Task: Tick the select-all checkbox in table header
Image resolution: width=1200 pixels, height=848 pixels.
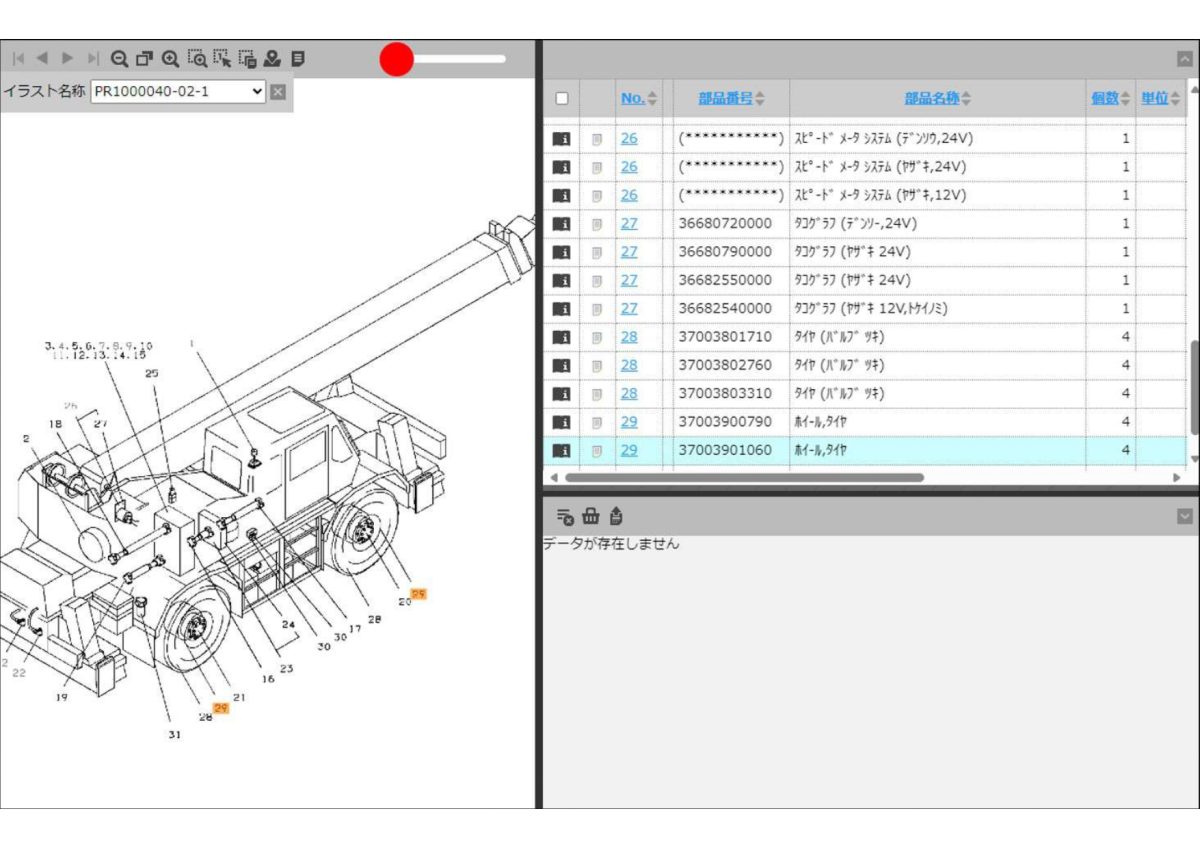Action: [562, 98]
